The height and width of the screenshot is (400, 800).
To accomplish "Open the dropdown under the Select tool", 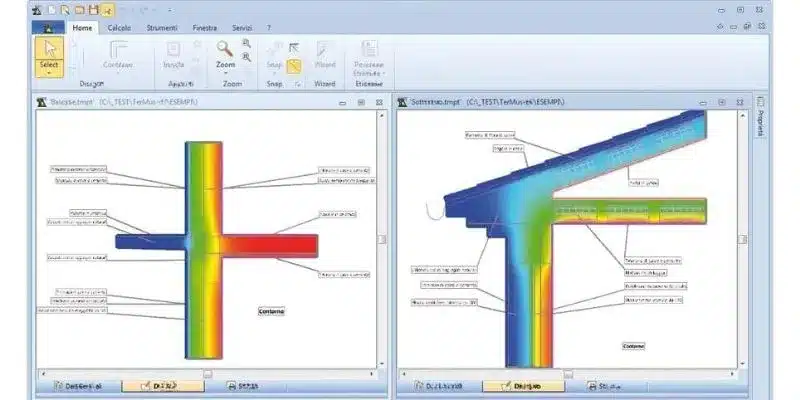I will point(49,73).
